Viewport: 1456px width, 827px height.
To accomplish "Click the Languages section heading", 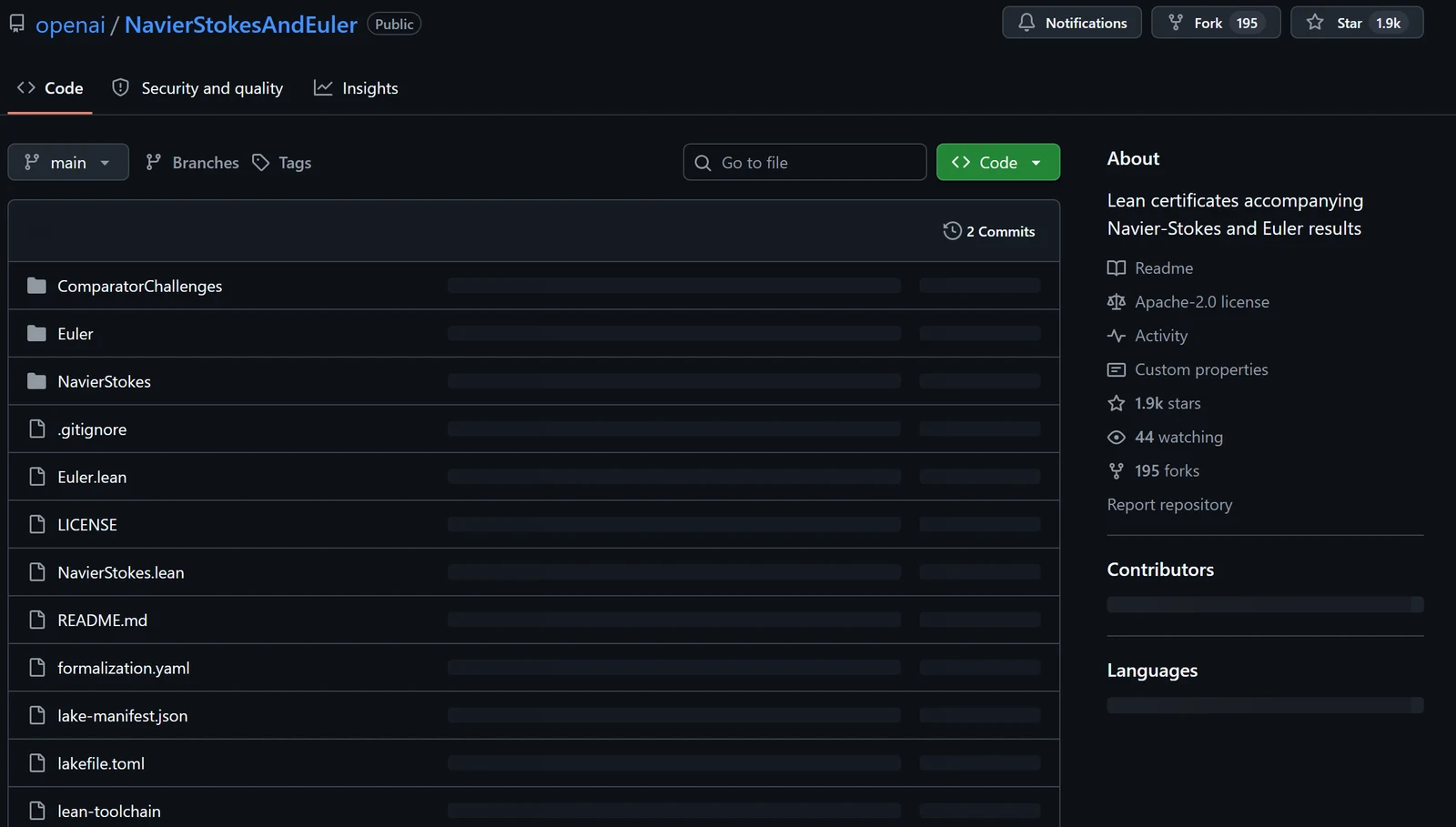I will (1152, 671).
